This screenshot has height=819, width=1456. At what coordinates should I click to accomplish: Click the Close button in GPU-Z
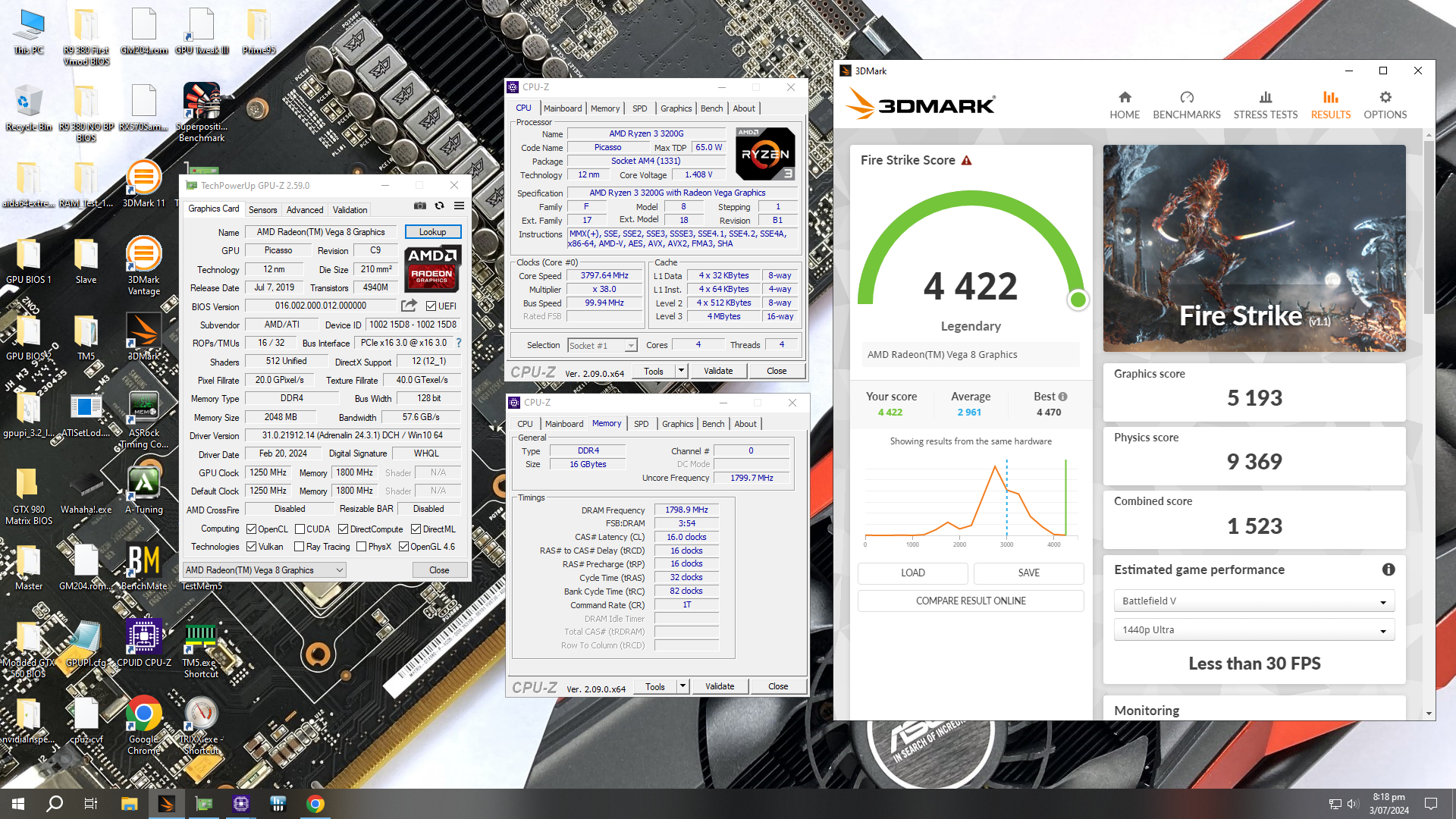pos(439,570)
